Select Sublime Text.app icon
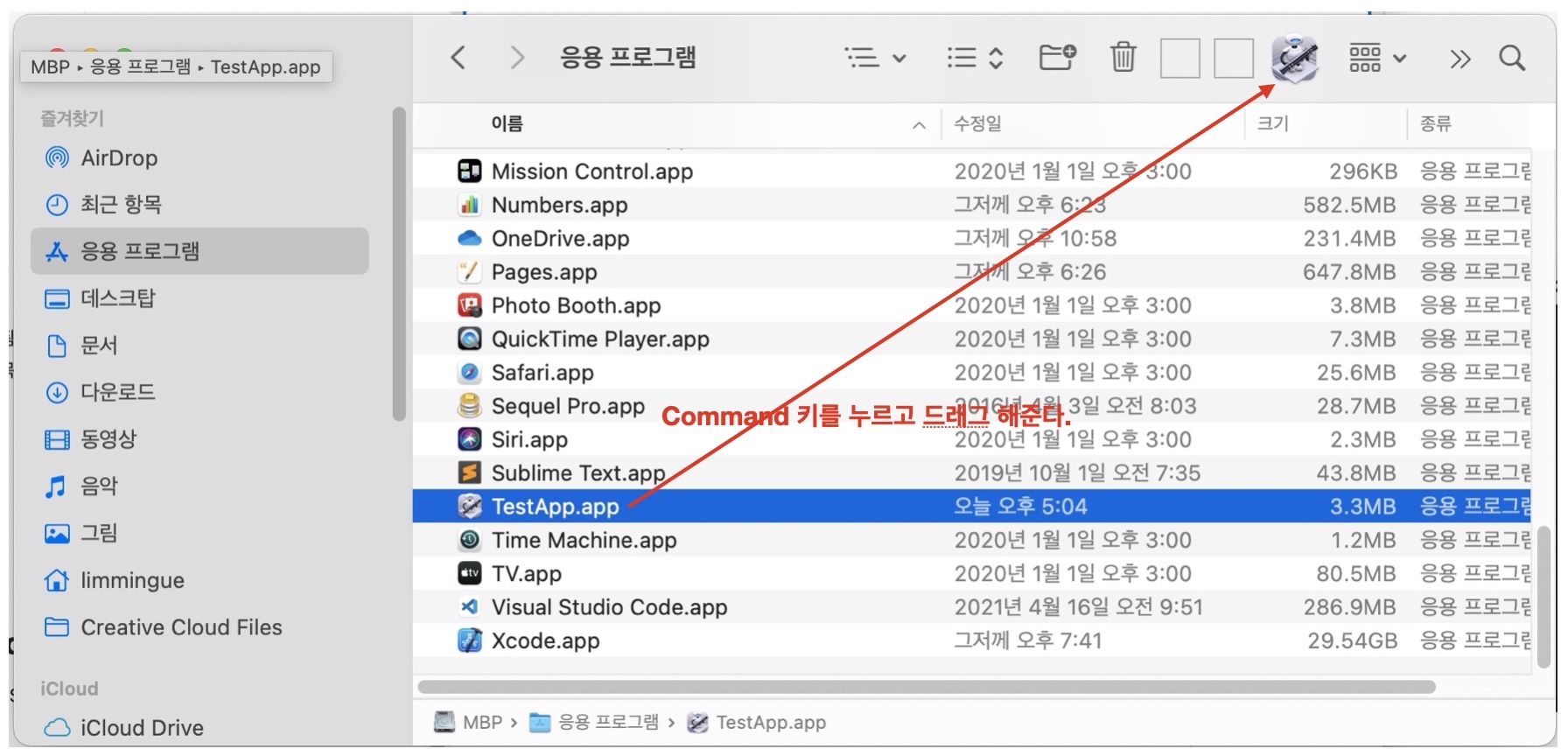This screenshot has width=1568, height=756. click(470, 473)
